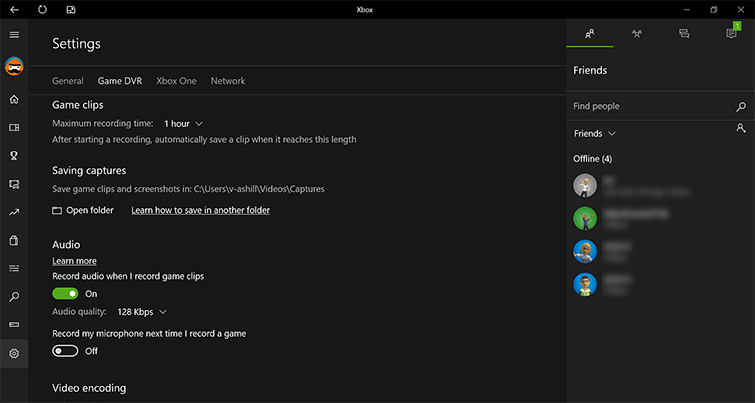The height and width of the screenshot is (403, 755).
Task: Open the Trending arrow icon
Action: point(14,212)
